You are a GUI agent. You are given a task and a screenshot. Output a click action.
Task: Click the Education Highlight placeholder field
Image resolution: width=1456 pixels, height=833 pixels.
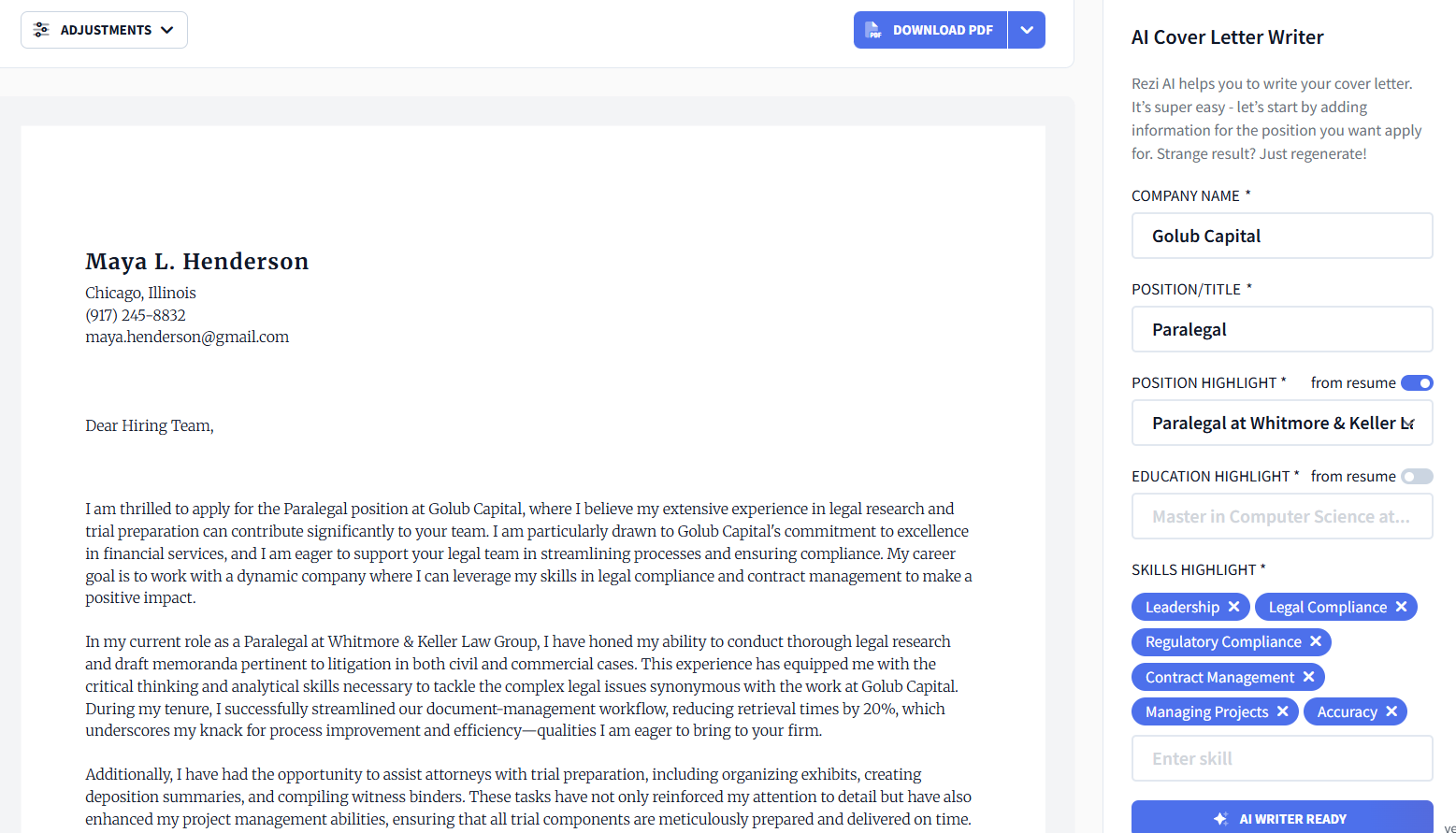tap(1282, 515)
